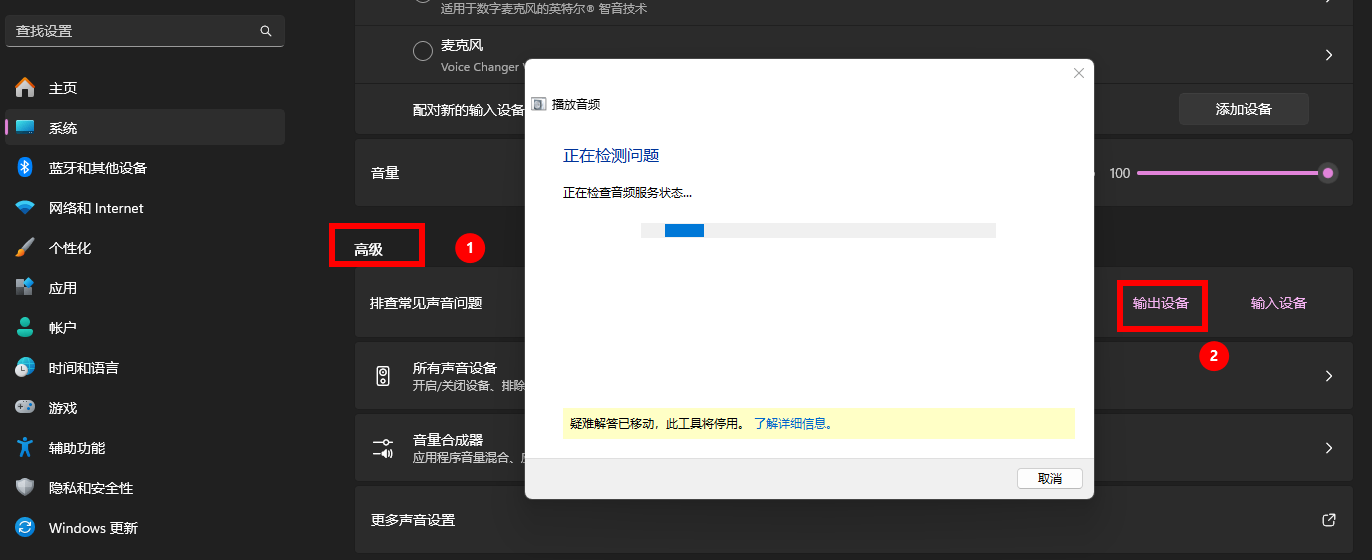
Task: Expand the 麦克风 device row chevron
Action: pyautogui.click(x=1329, y=55)
